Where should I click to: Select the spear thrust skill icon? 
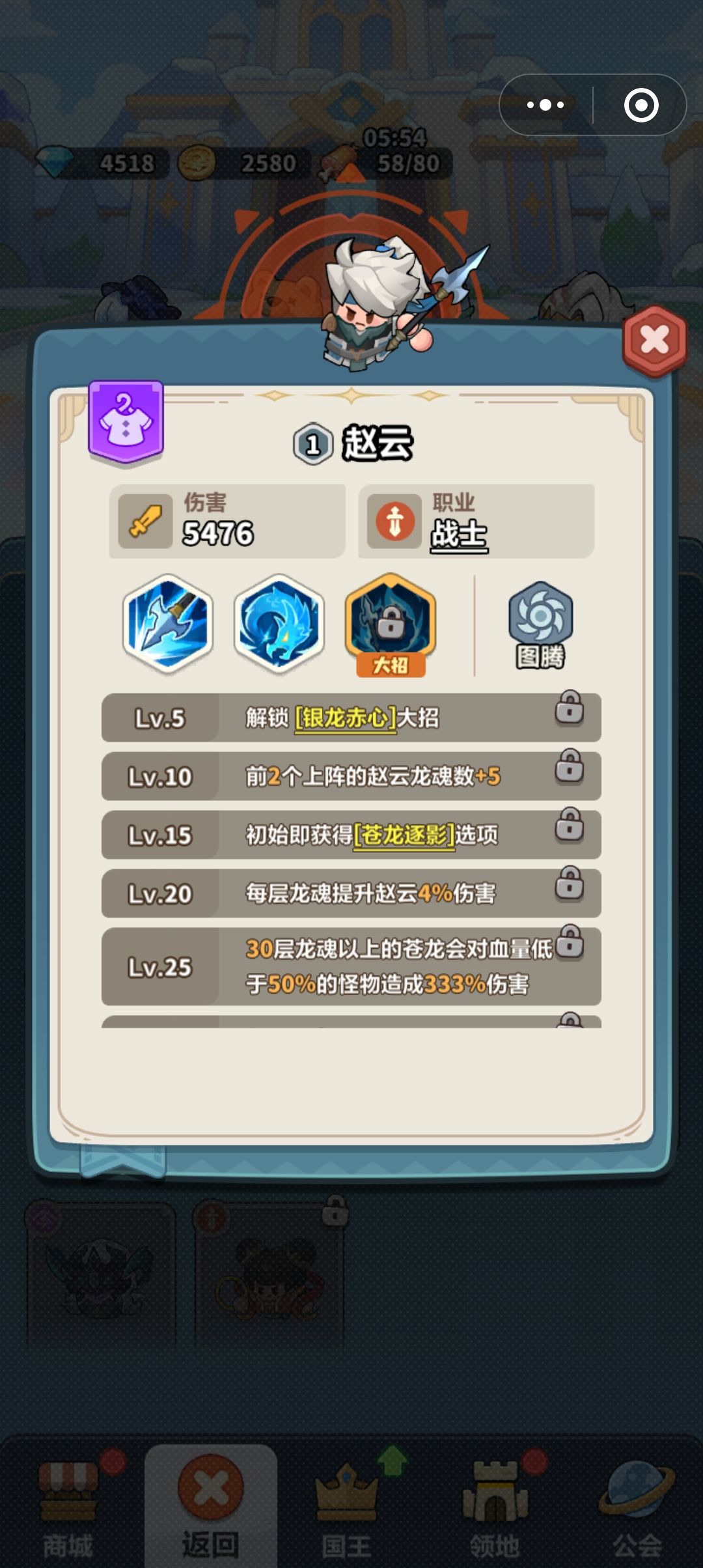pyautogui.click(x=168, y=623)
